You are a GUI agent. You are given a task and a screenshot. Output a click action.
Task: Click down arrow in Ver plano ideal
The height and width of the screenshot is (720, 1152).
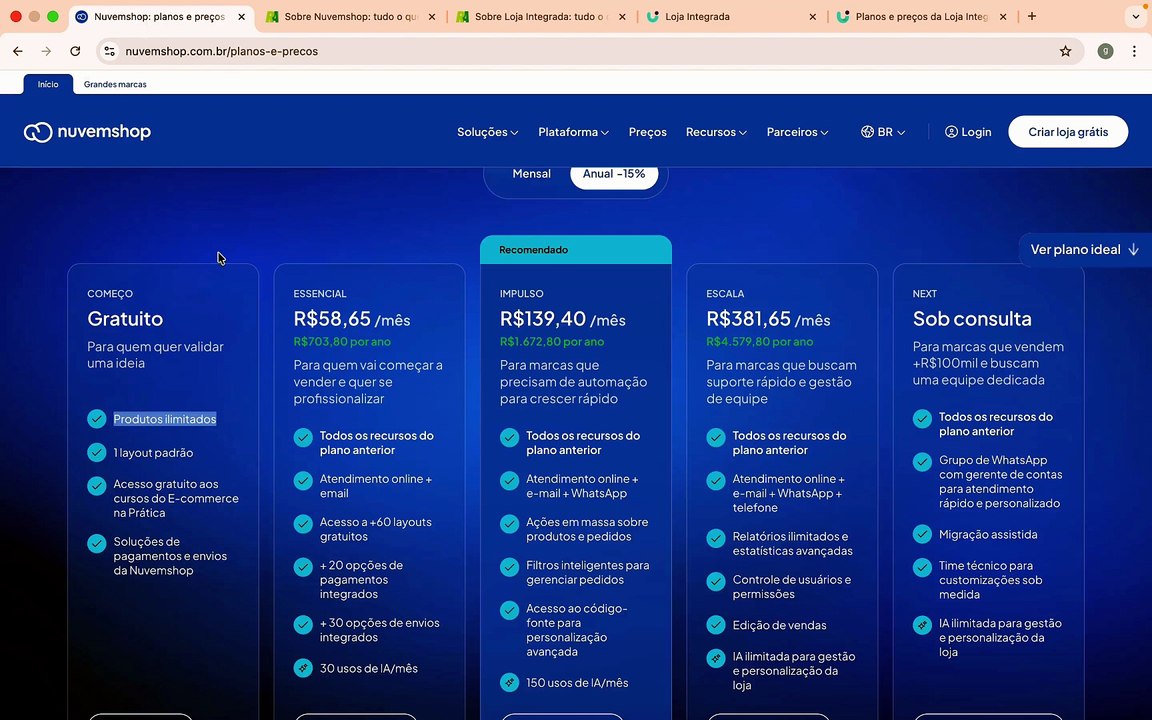[x=1134, y=250]
